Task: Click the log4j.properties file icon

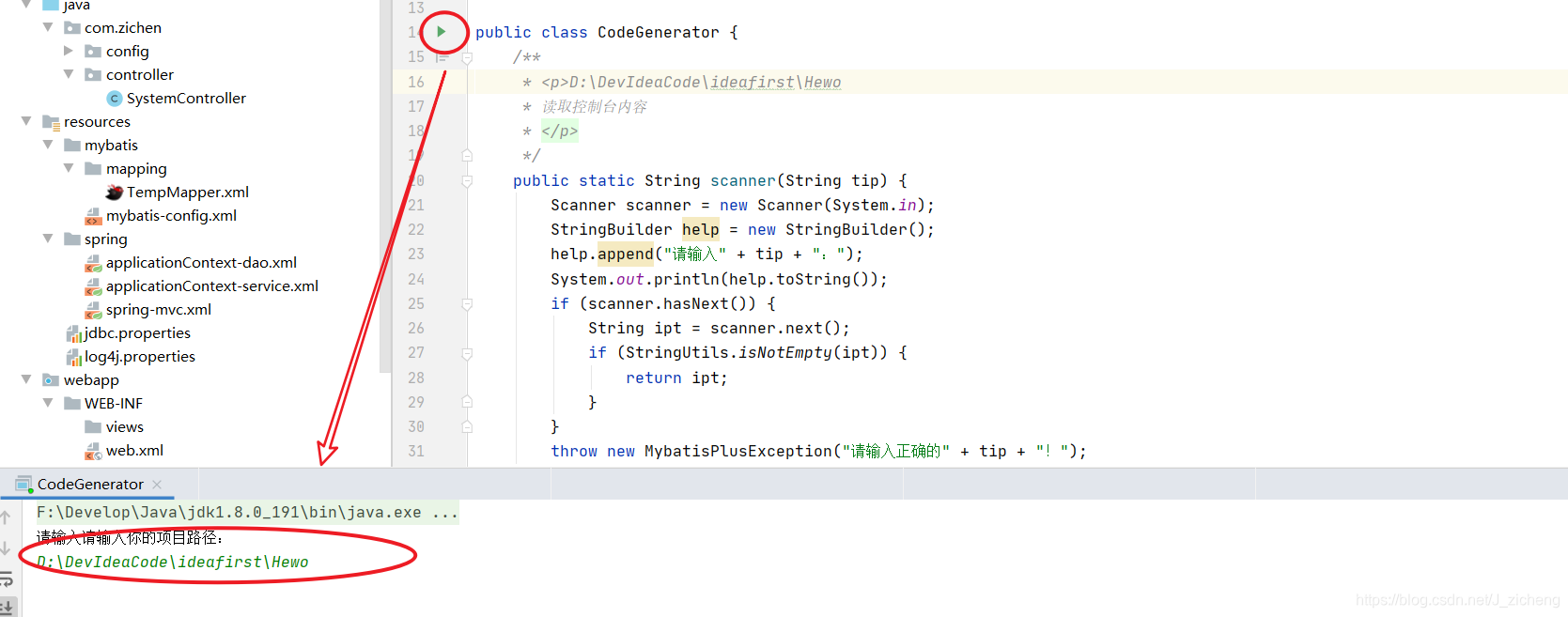Action: tap(73, 357)
